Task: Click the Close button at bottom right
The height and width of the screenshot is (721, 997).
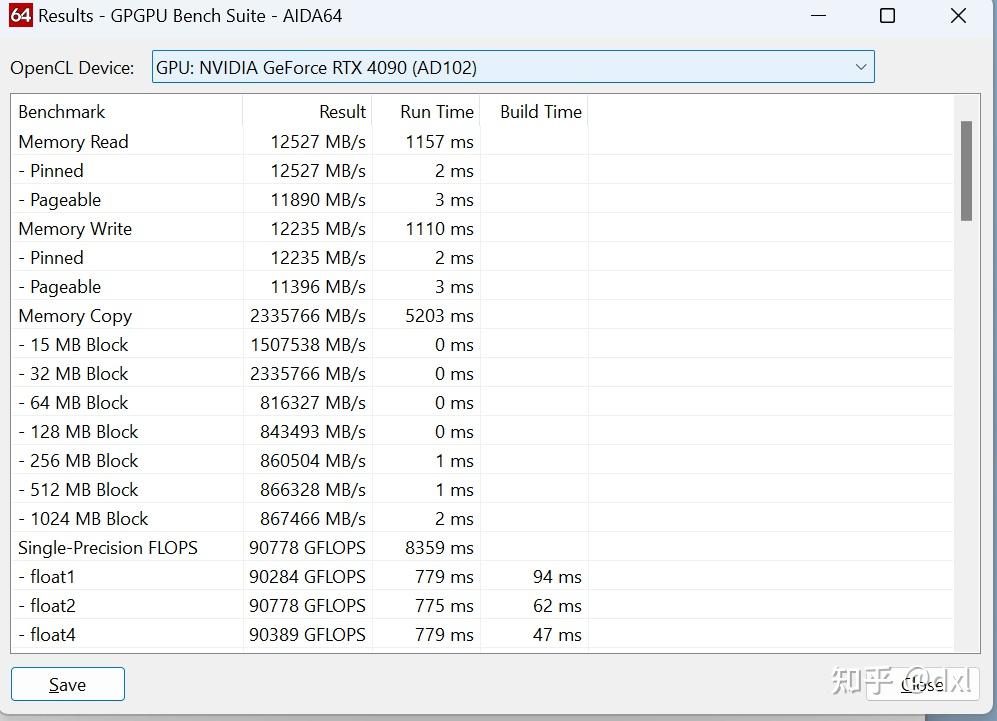Action: (922, 684)
